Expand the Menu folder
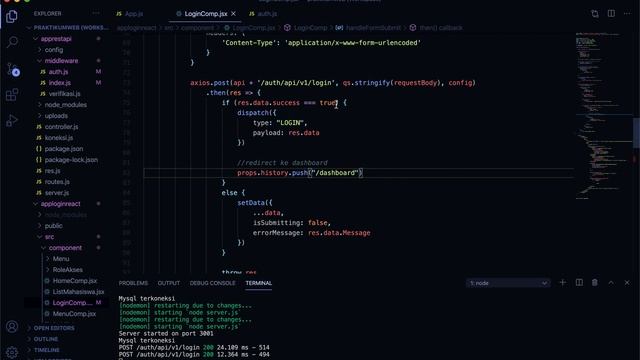This screenshot has height=360, width=640. (x=61, y=259)
